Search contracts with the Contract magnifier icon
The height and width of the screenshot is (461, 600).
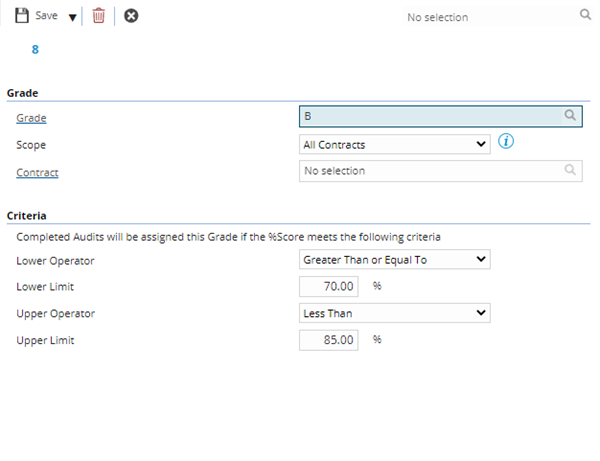[570, 171]
